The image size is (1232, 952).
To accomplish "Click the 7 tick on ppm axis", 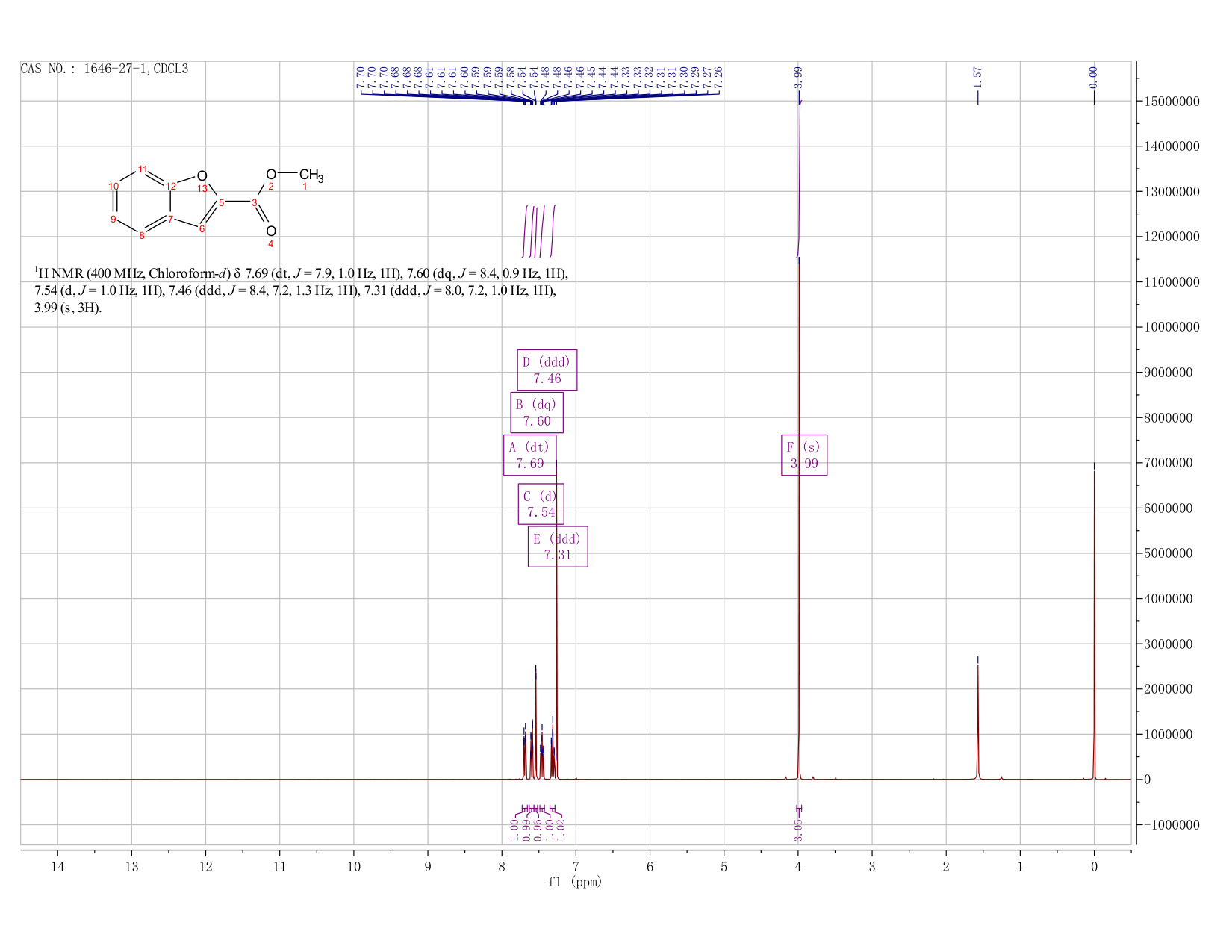I will click(576, 866).
